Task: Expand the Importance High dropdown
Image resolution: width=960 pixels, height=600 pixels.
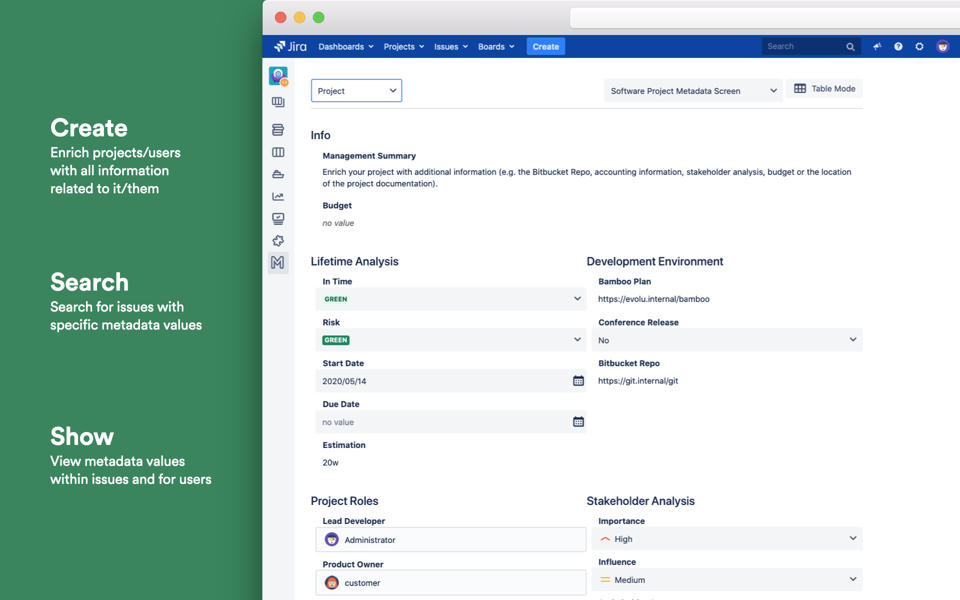Action: [x=852, y=539]
